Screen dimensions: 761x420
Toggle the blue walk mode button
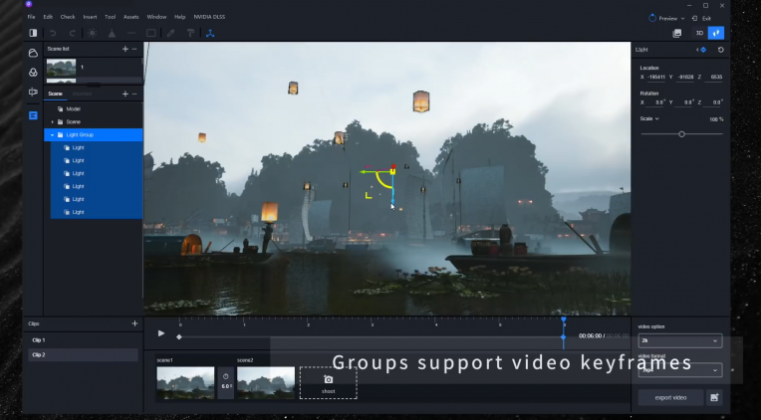[716, 33]
